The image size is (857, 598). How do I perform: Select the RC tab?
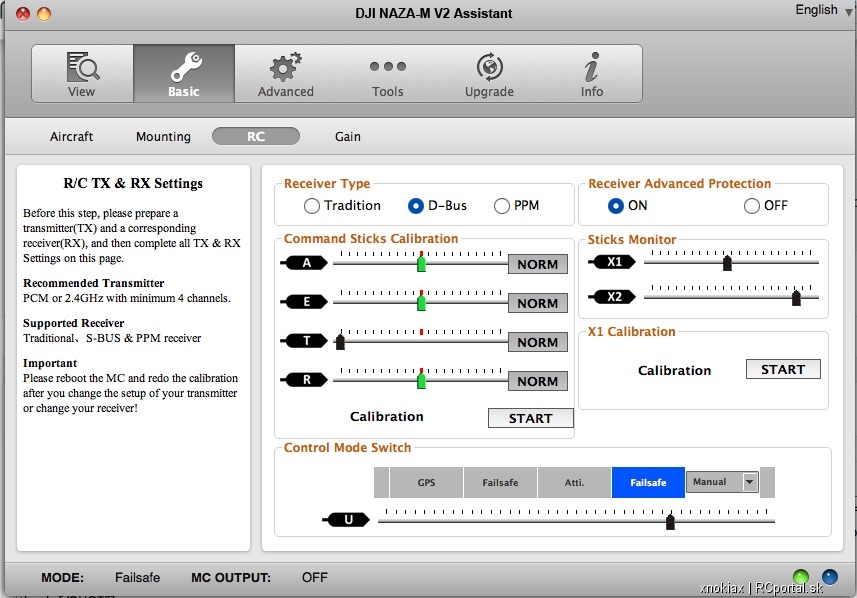pos(256,136)
